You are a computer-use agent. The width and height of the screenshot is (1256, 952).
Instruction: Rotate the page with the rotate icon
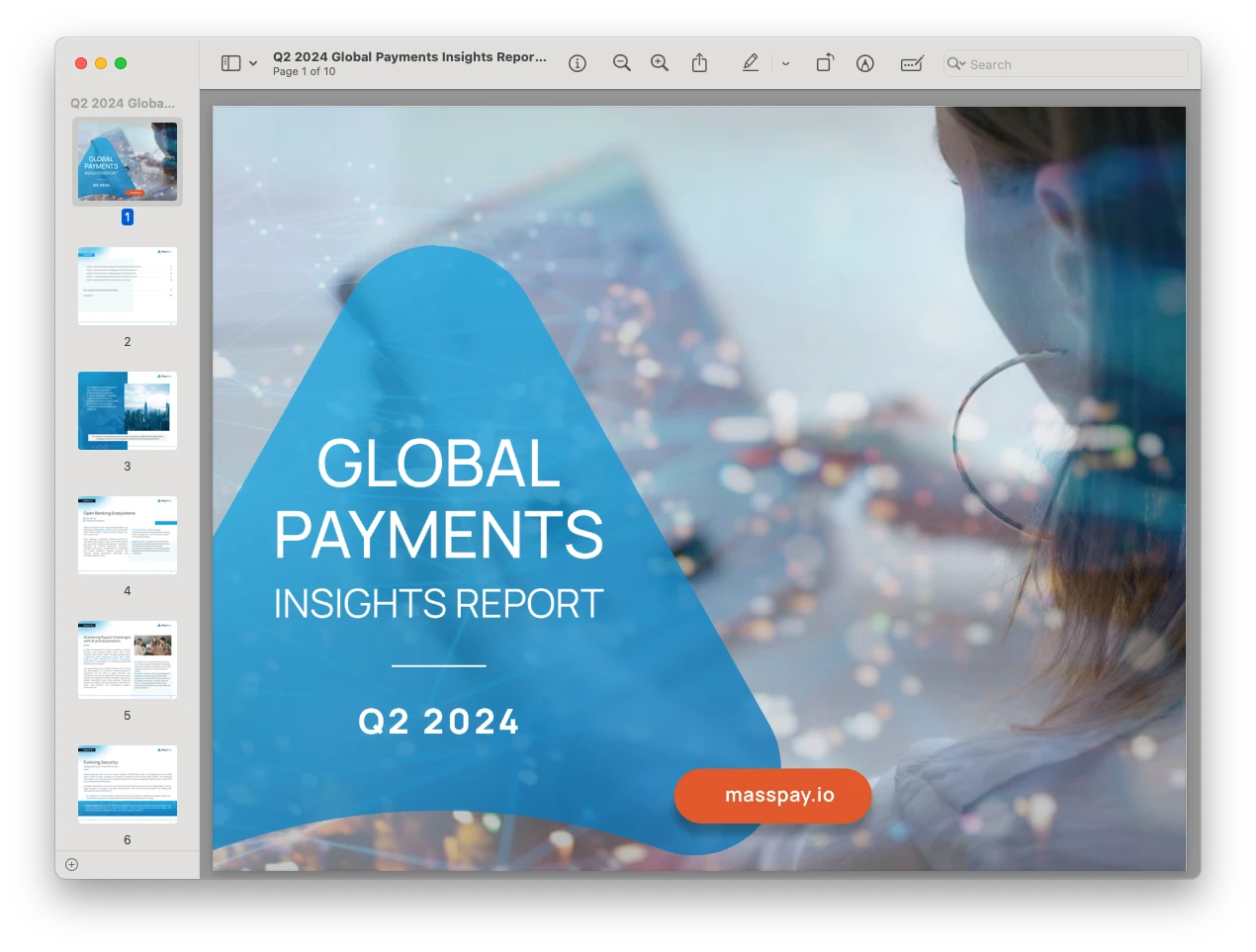(x=826, y=62)
